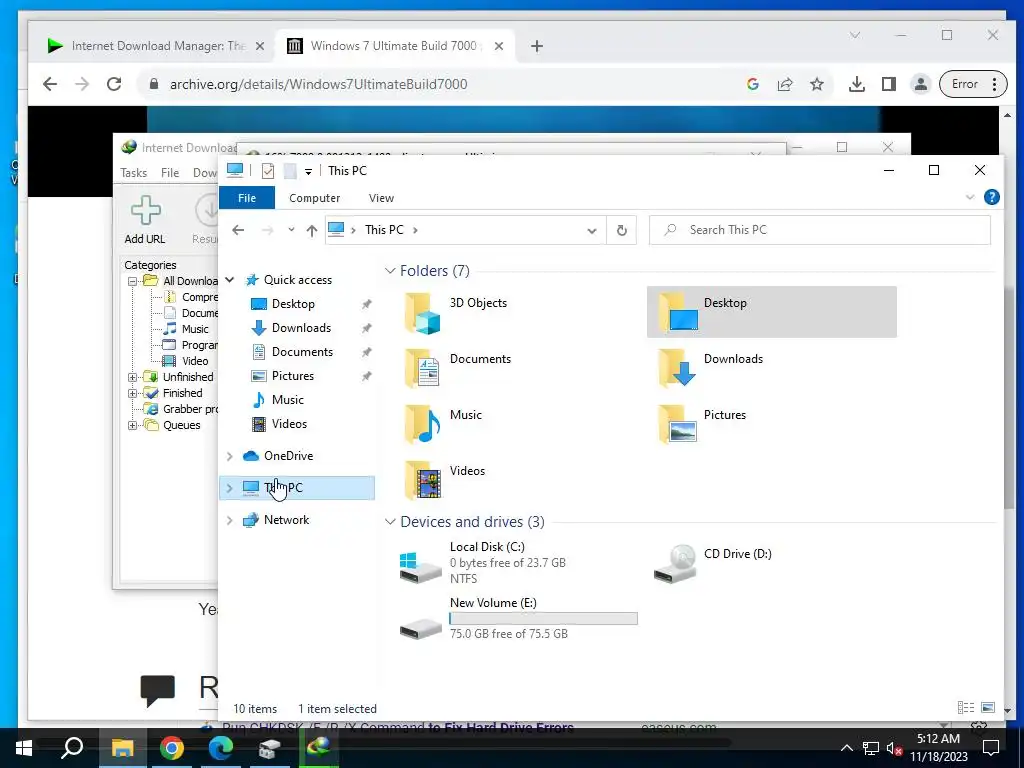Screen dimensions: 1024x768
Task: Click the Chrome address bar URL
Action: 318,84
